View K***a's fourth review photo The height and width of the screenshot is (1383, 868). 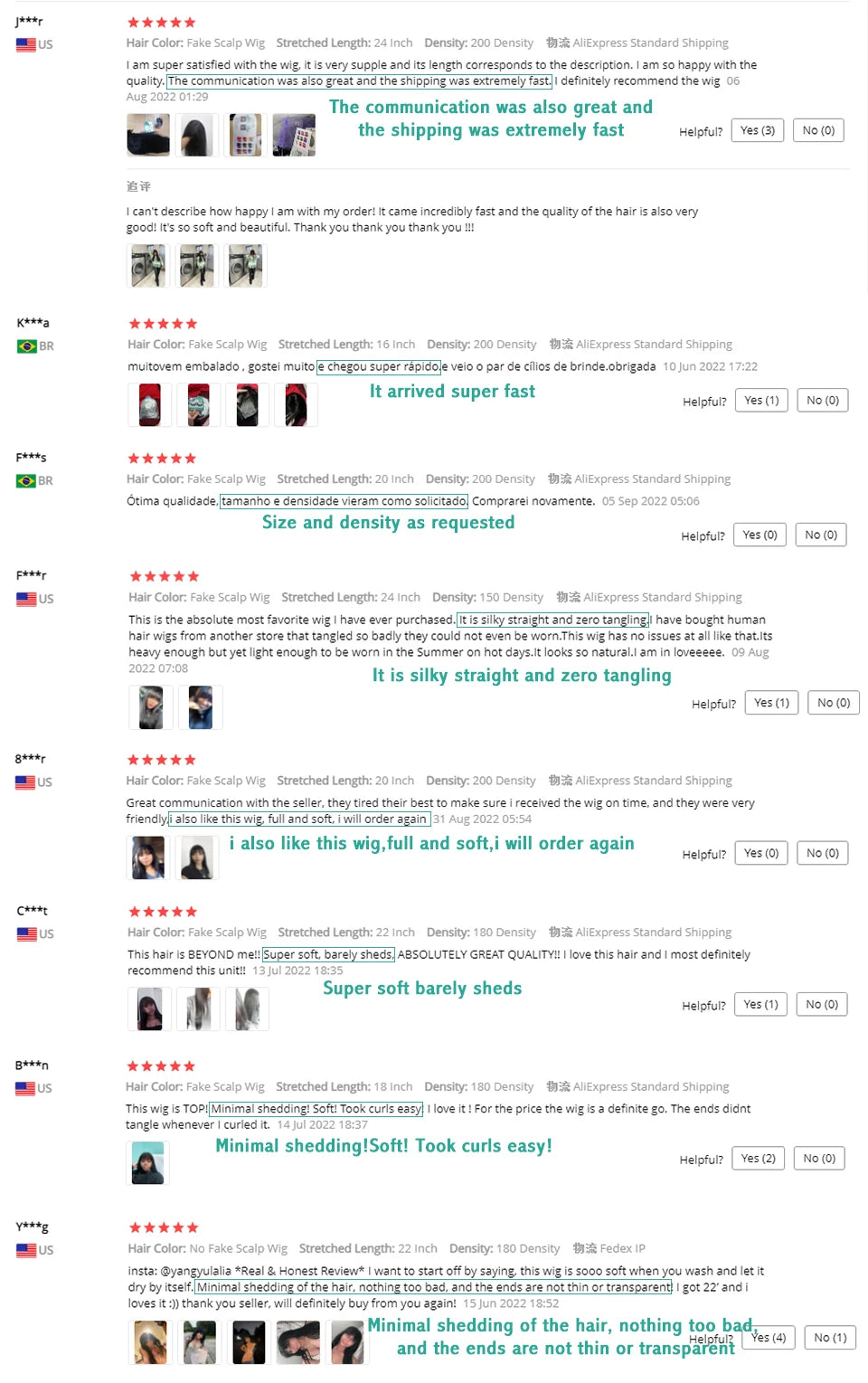(x=296, y=404)
